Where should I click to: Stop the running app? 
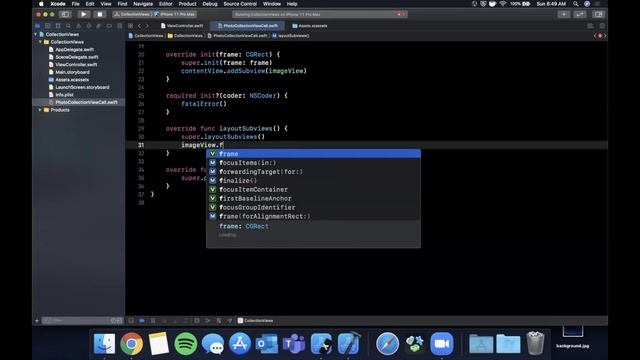[100, 14]
